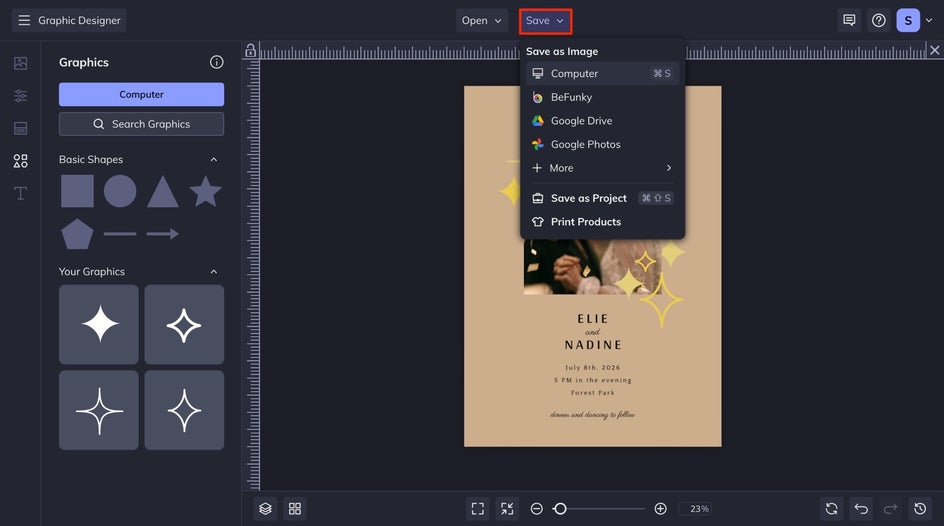The width and height of the screenshot is (944, 526).
Task: Select the couple photo on invitation
Action: point(592,267)
